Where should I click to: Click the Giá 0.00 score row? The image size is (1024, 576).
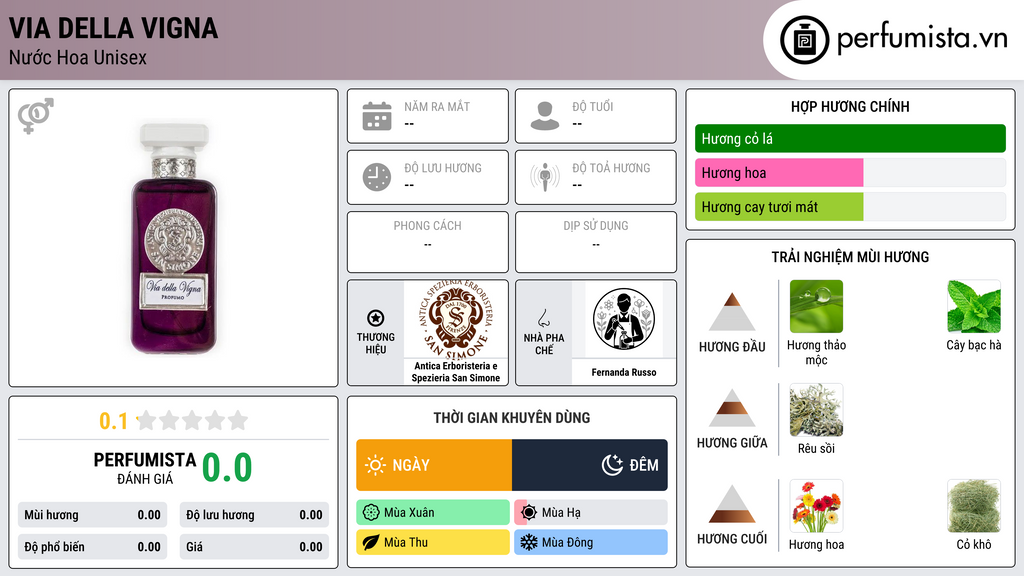pyautogui.click(x=254, y=547)
